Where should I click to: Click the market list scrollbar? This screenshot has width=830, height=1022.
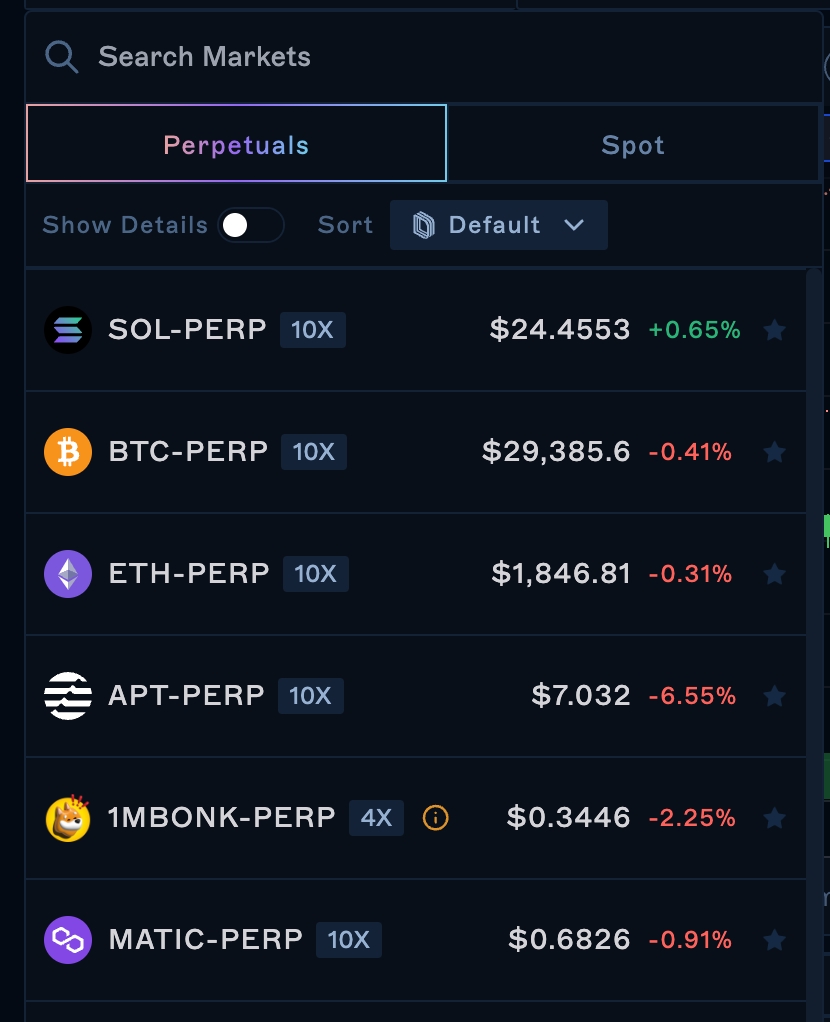coord(813,600)
